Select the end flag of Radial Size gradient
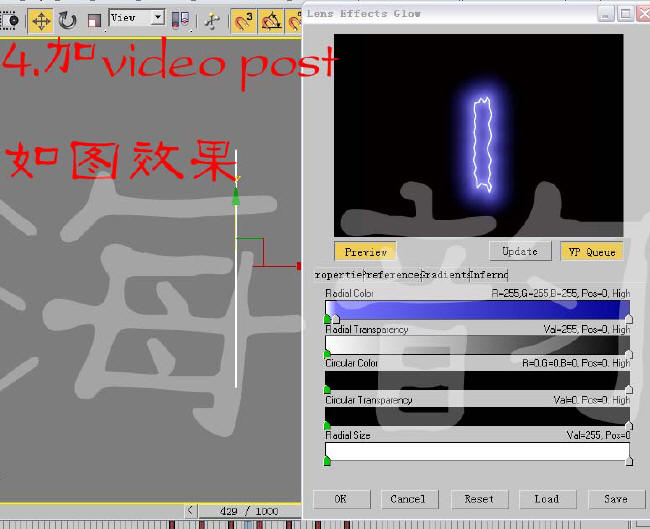 (629, 461)
